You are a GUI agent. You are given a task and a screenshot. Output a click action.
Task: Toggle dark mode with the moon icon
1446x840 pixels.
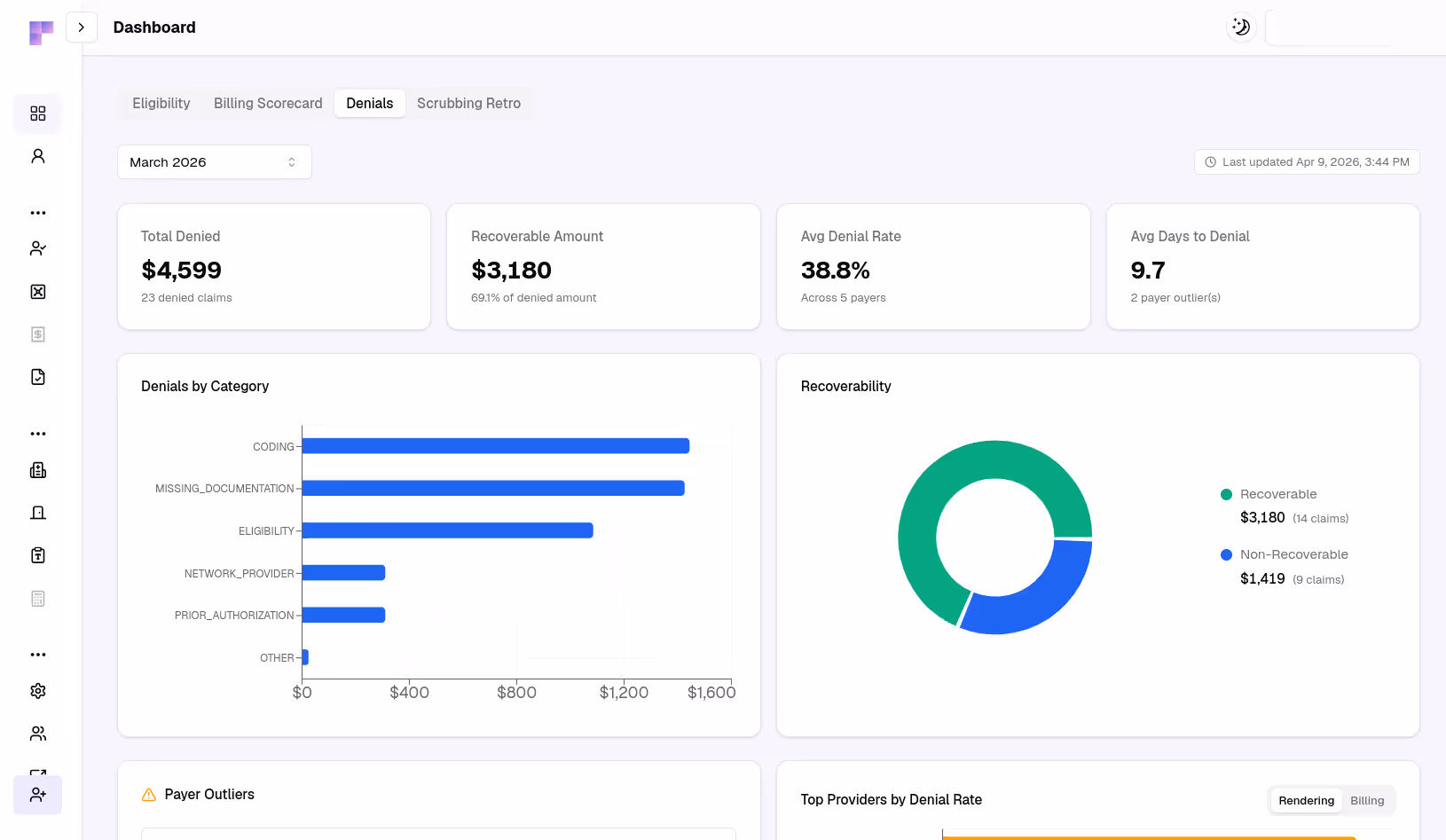pyautogui.click(x=1240, y=27)
